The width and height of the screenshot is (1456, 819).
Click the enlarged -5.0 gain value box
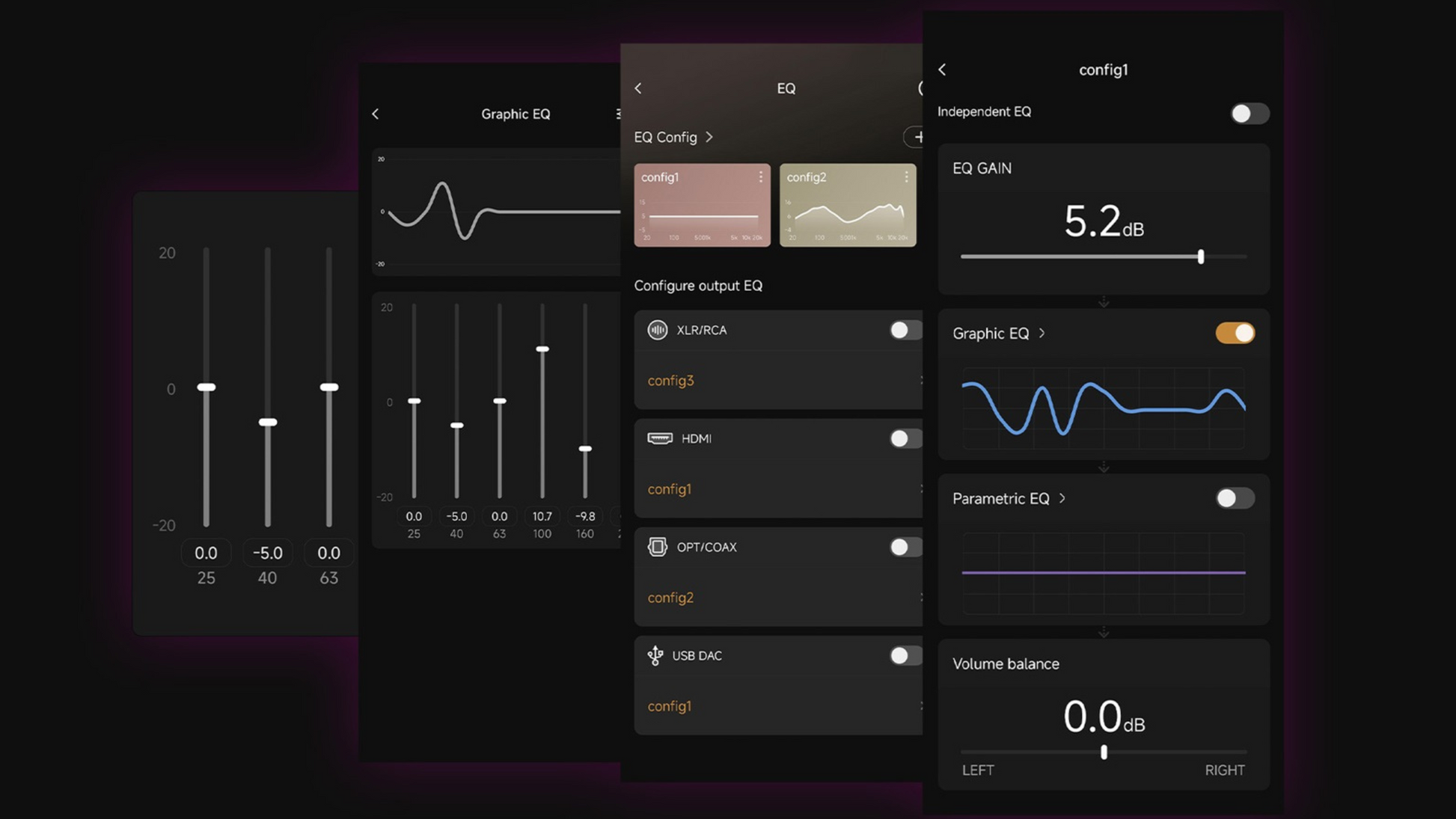click(268, 553)
